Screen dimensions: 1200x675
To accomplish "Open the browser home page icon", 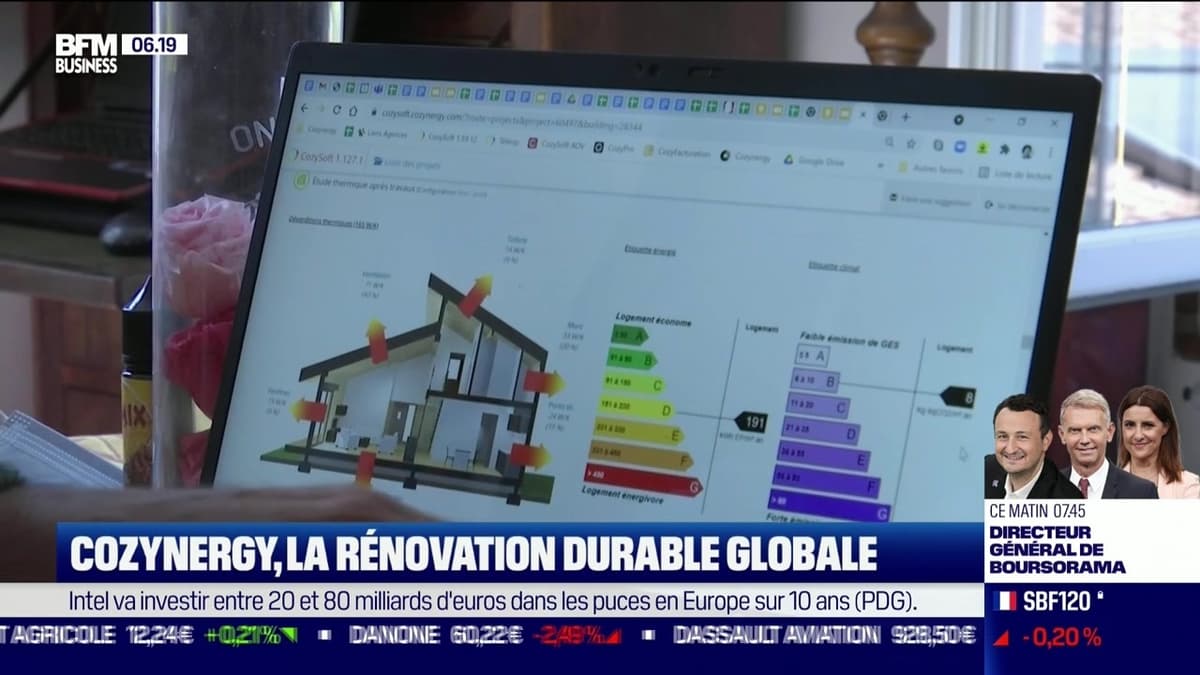I will coord(353,110).
